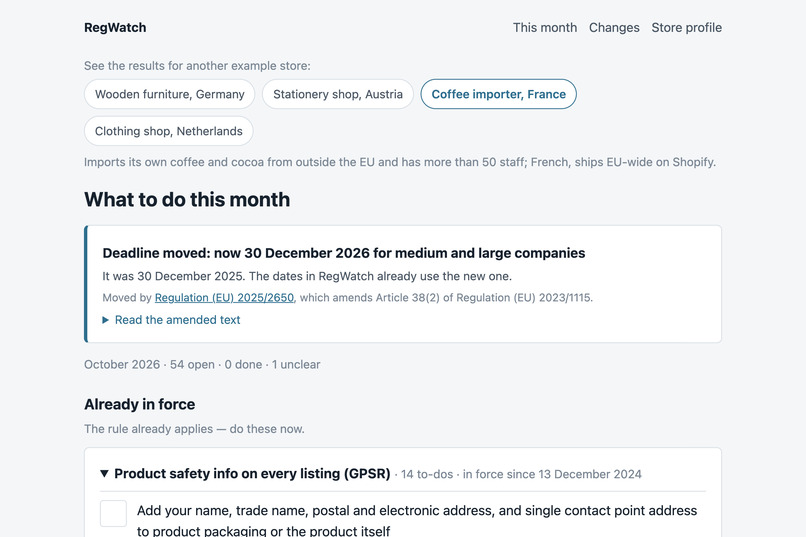Click The rule already applies subtitle
This screenshot has height=537, width=806.
click(x=194, y=429)
